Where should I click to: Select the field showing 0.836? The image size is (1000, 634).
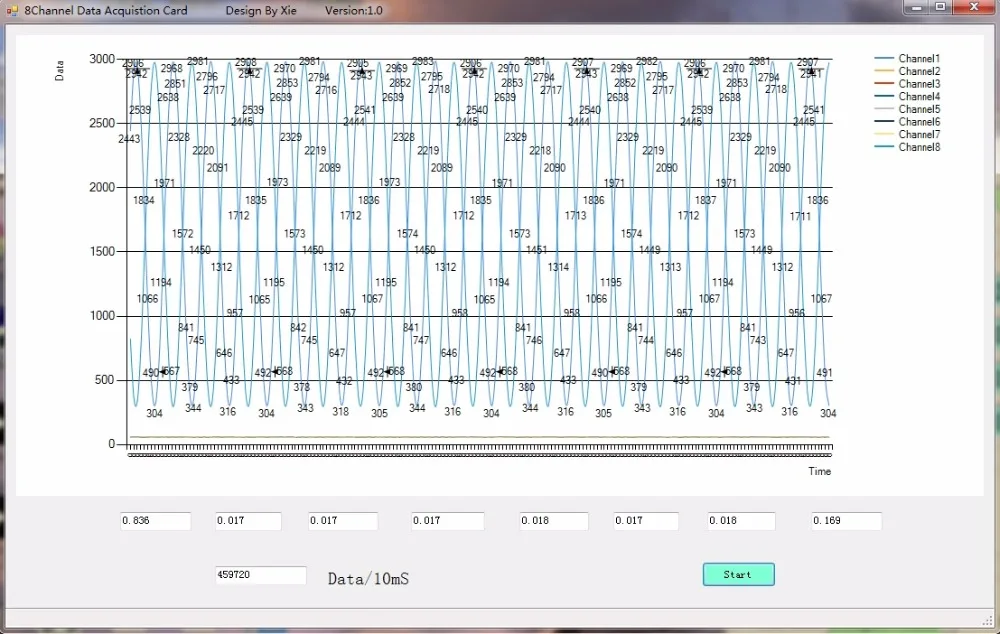[156, 520]
